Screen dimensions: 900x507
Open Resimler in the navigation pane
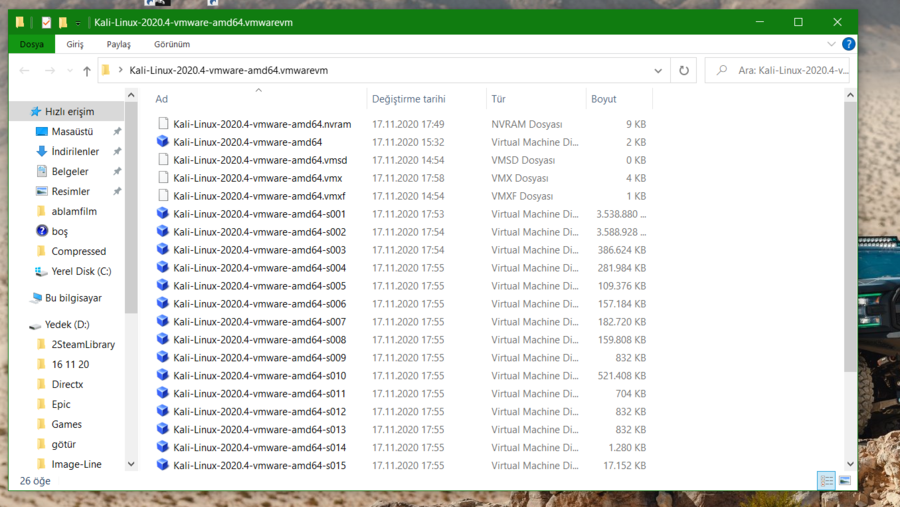[70, 191]
